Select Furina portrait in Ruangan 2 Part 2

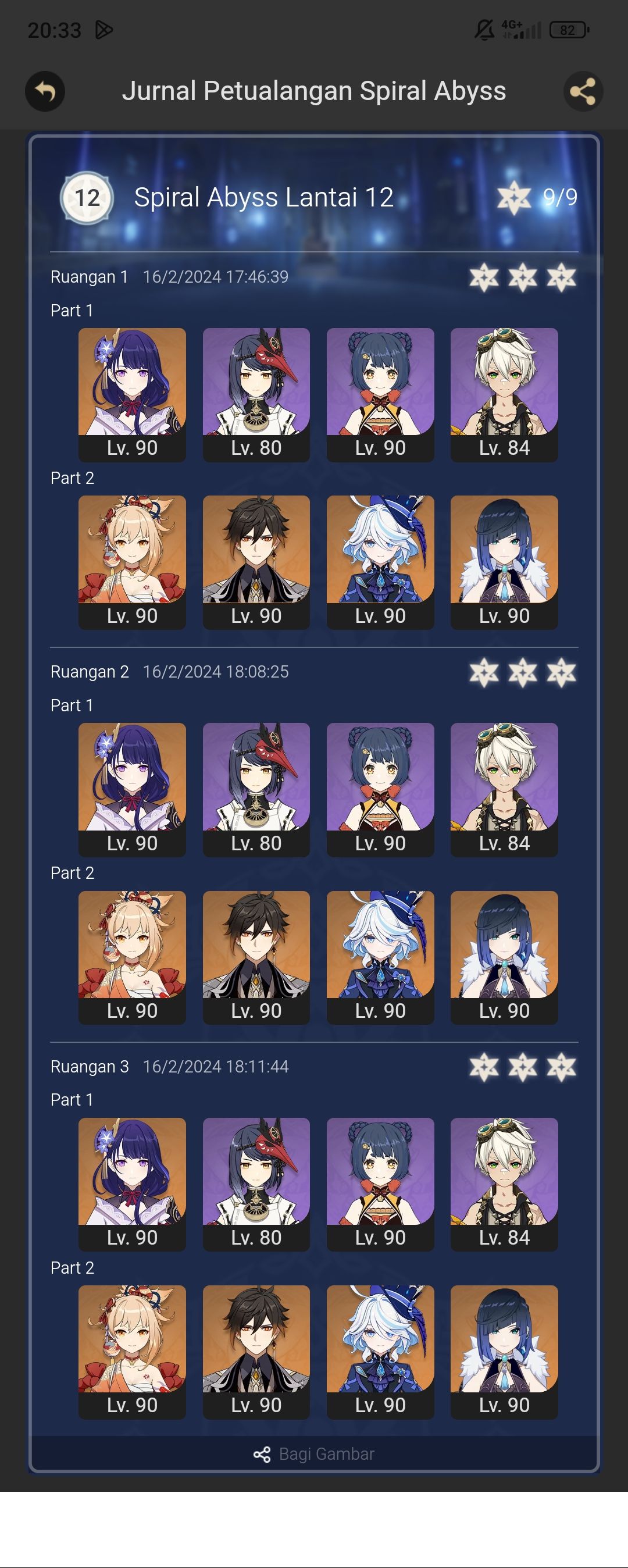380,957
